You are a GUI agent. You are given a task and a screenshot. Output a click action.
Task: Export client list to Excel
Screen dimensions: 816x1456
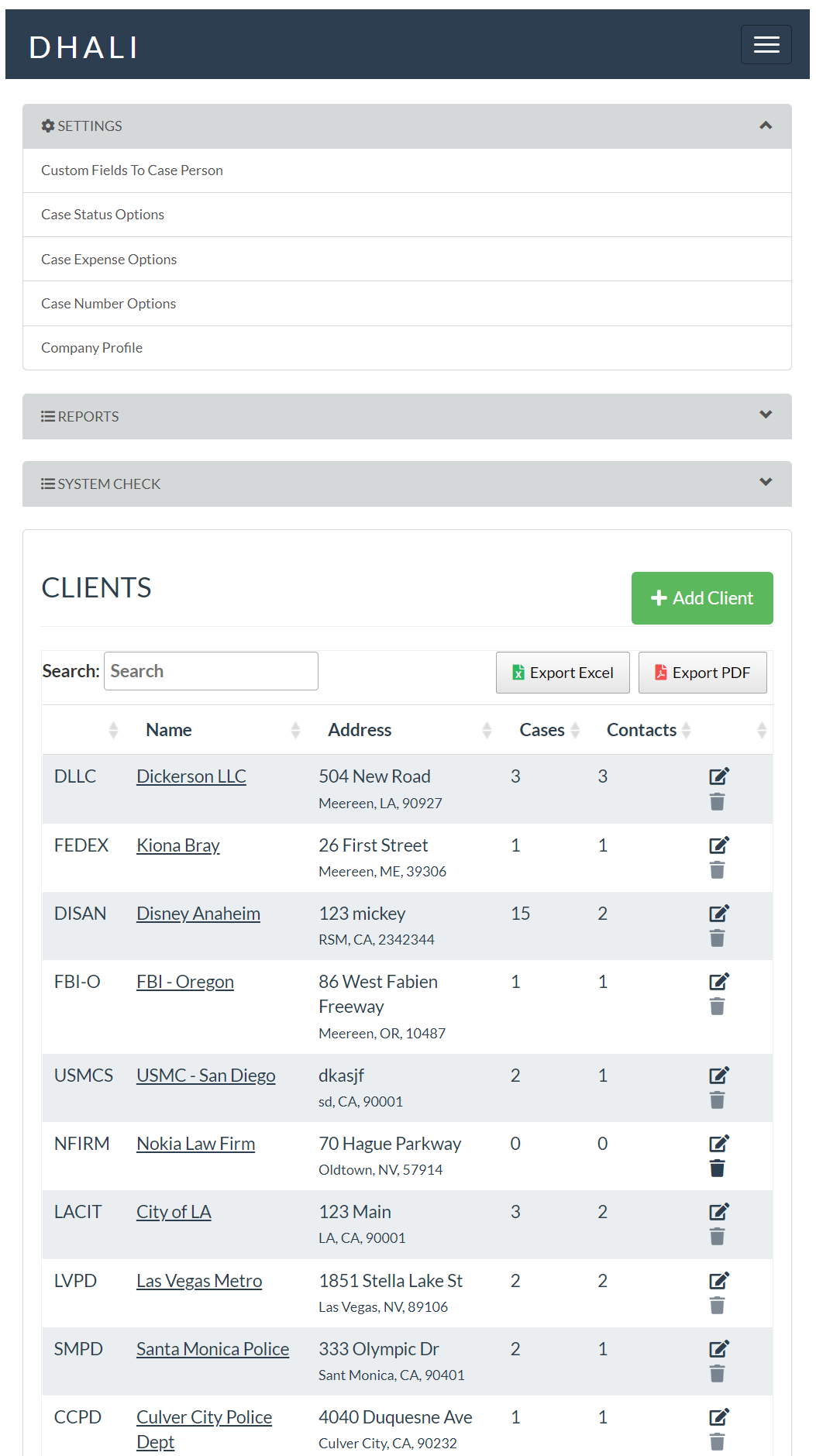pos(563,673)
